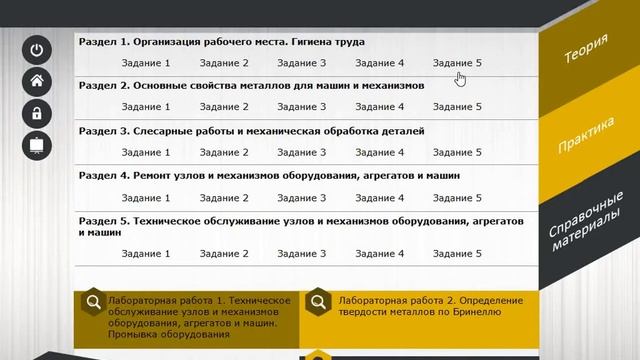Image resolution: width=640 pixels, height=360 pixels.
Task: Open Задание 1 in Раздел 5
Action: pos(146,254)
